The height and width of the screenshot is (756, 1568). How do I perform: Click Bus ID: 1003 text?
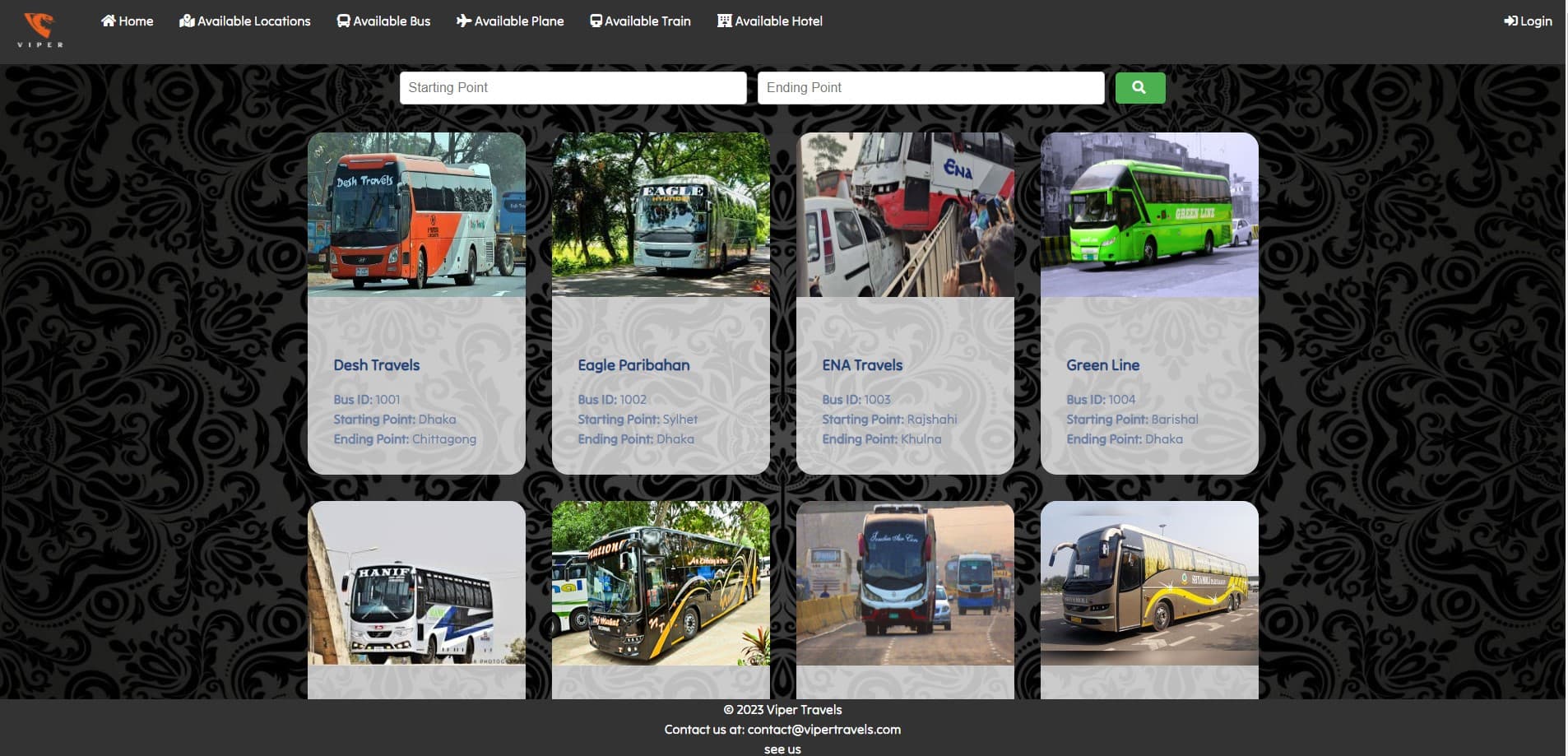(x=856, y=400)
